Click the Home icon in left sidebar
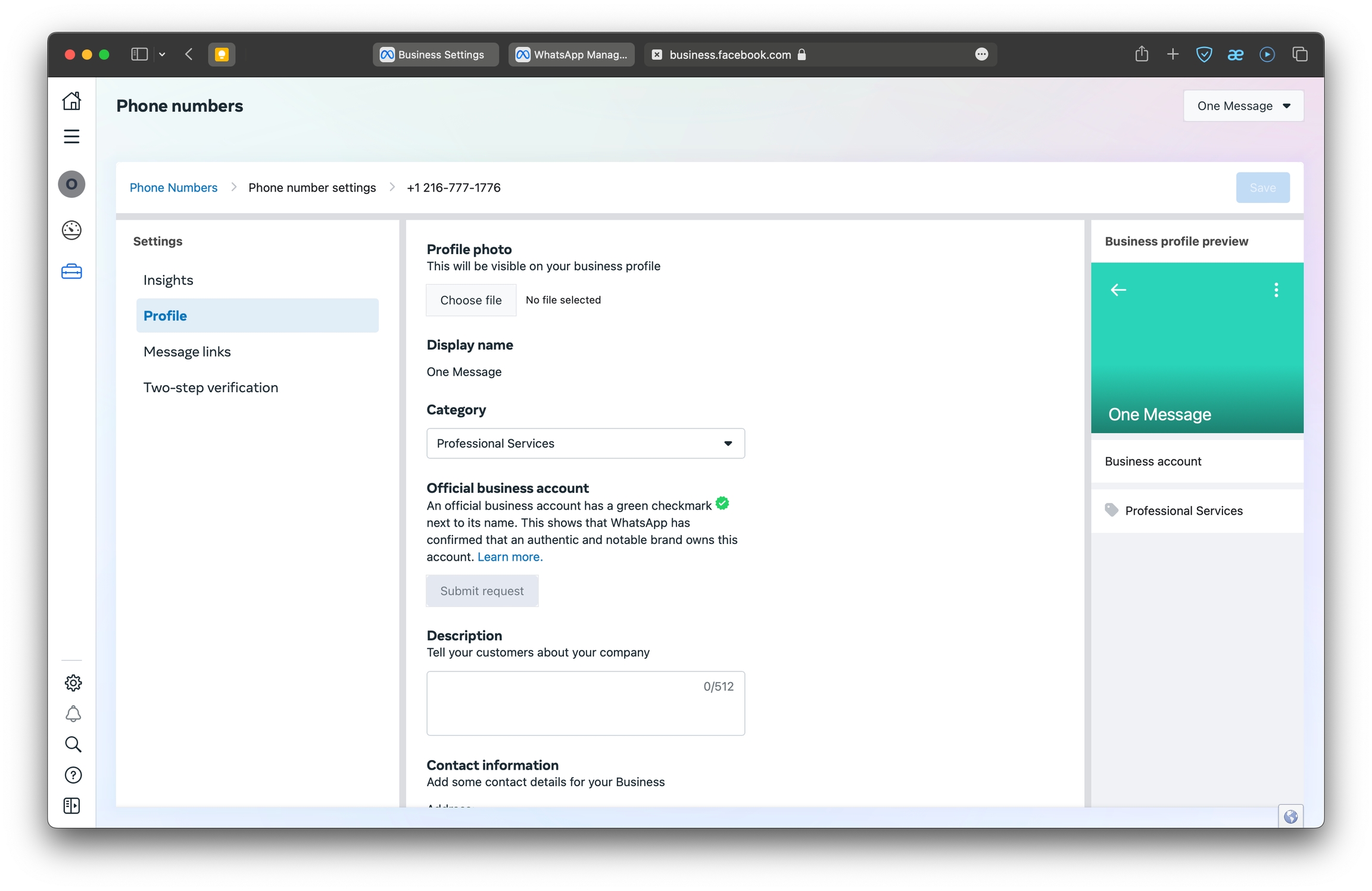The height and width of the screenshot is (891, 1372). [71, 101]
